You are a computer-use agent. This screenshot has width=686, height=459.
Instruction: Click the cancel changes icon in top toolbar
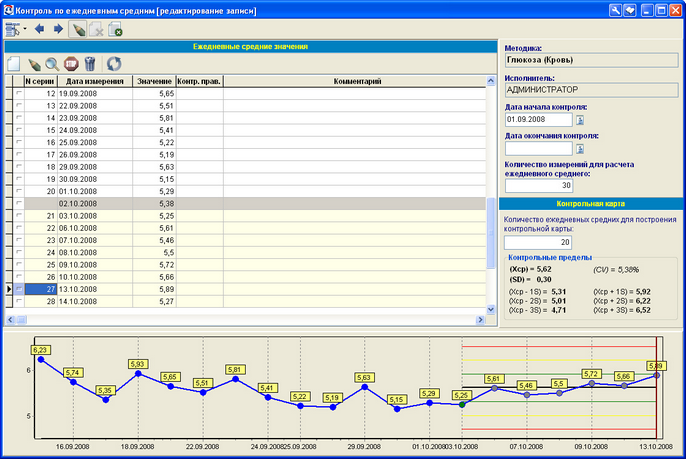point(96,30)
